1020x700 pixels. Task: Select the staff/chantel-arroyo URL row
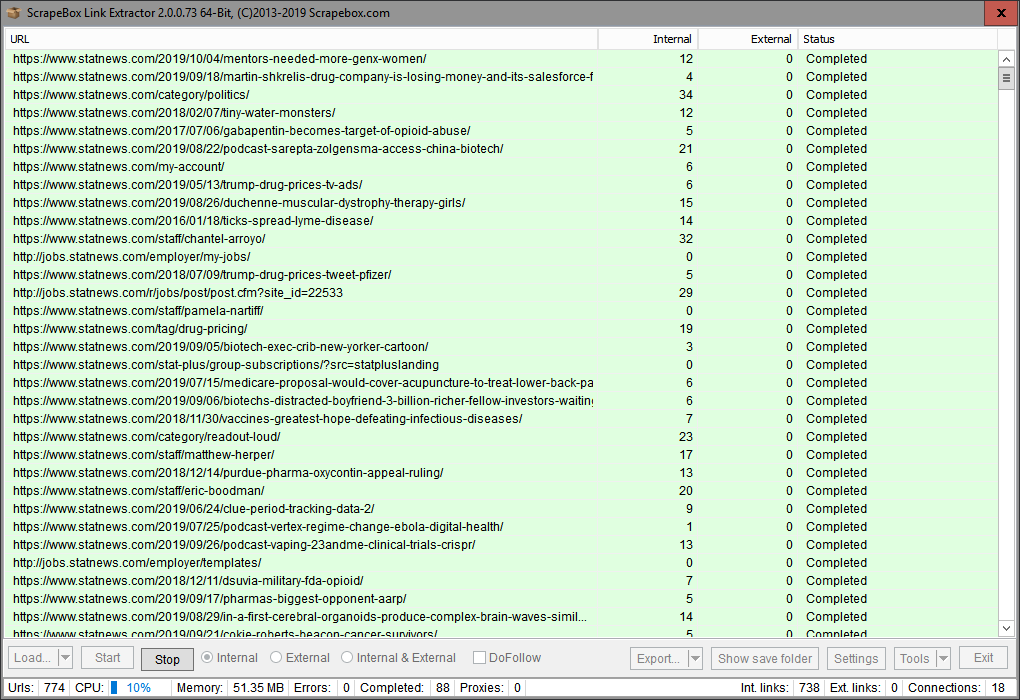click(x=501, y=239)
